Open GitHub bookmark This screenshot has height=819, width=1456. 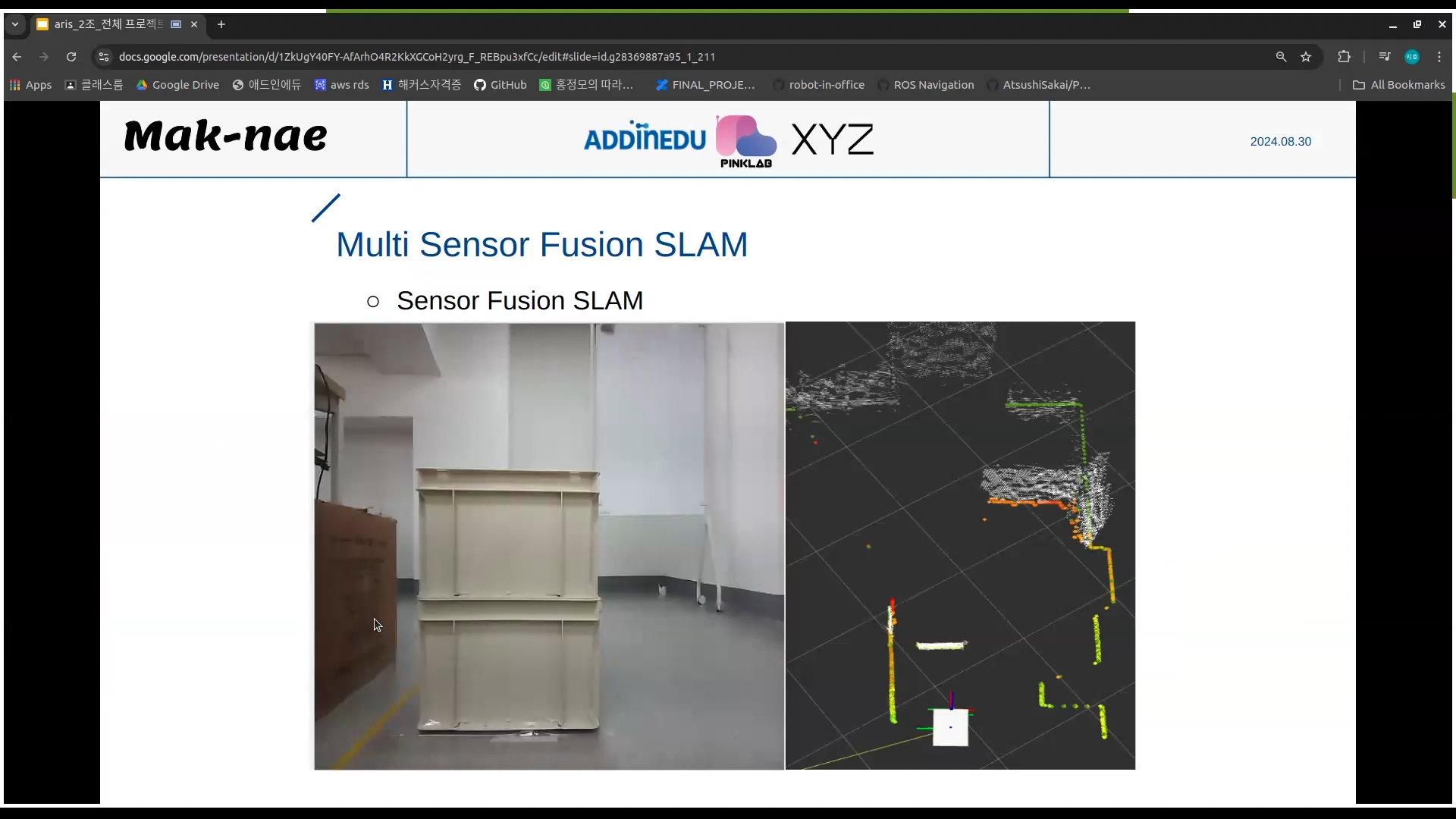(500, 85)
